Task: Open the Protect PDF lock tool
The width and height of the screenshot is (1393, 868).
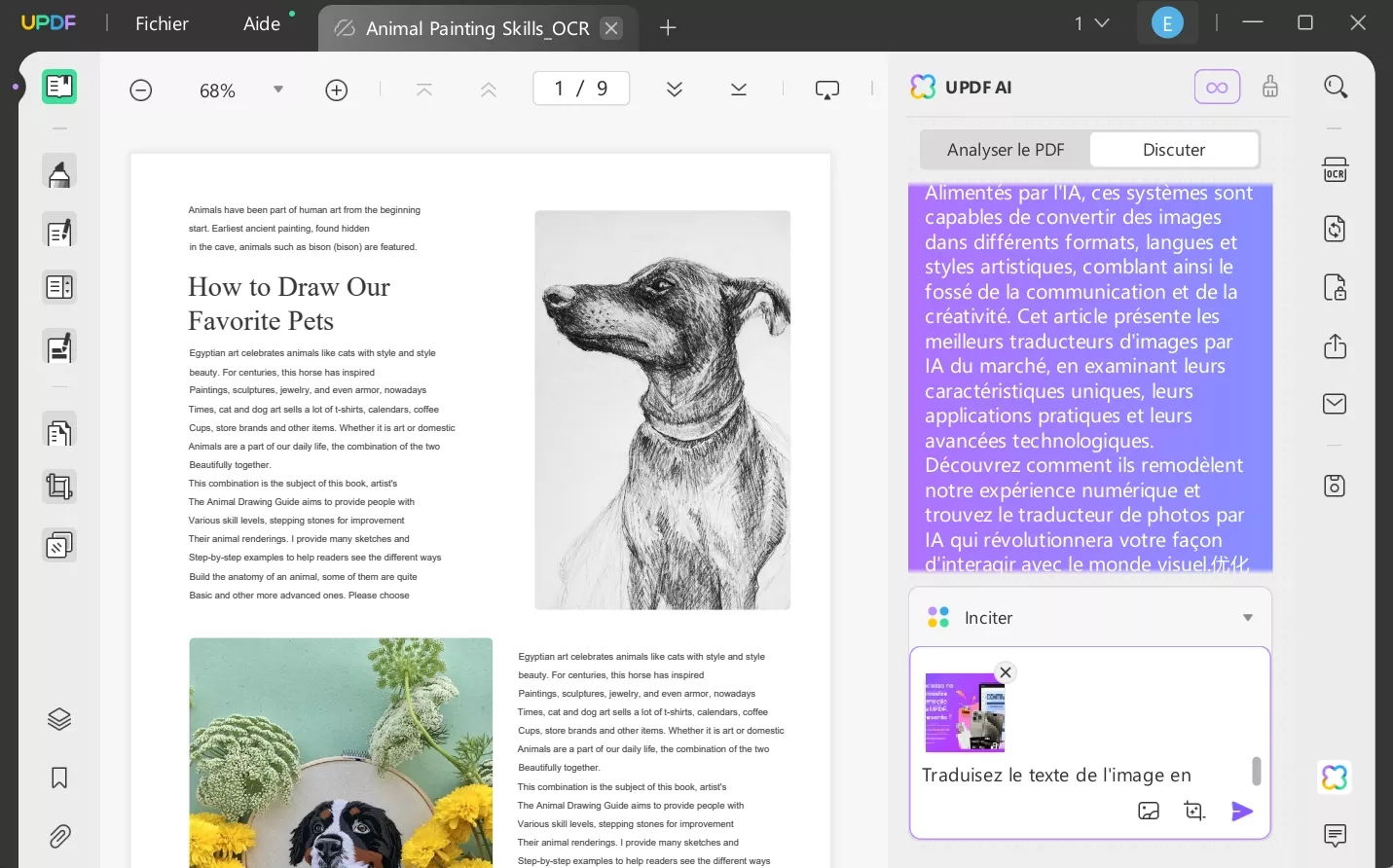Action: pos(1336,288)
